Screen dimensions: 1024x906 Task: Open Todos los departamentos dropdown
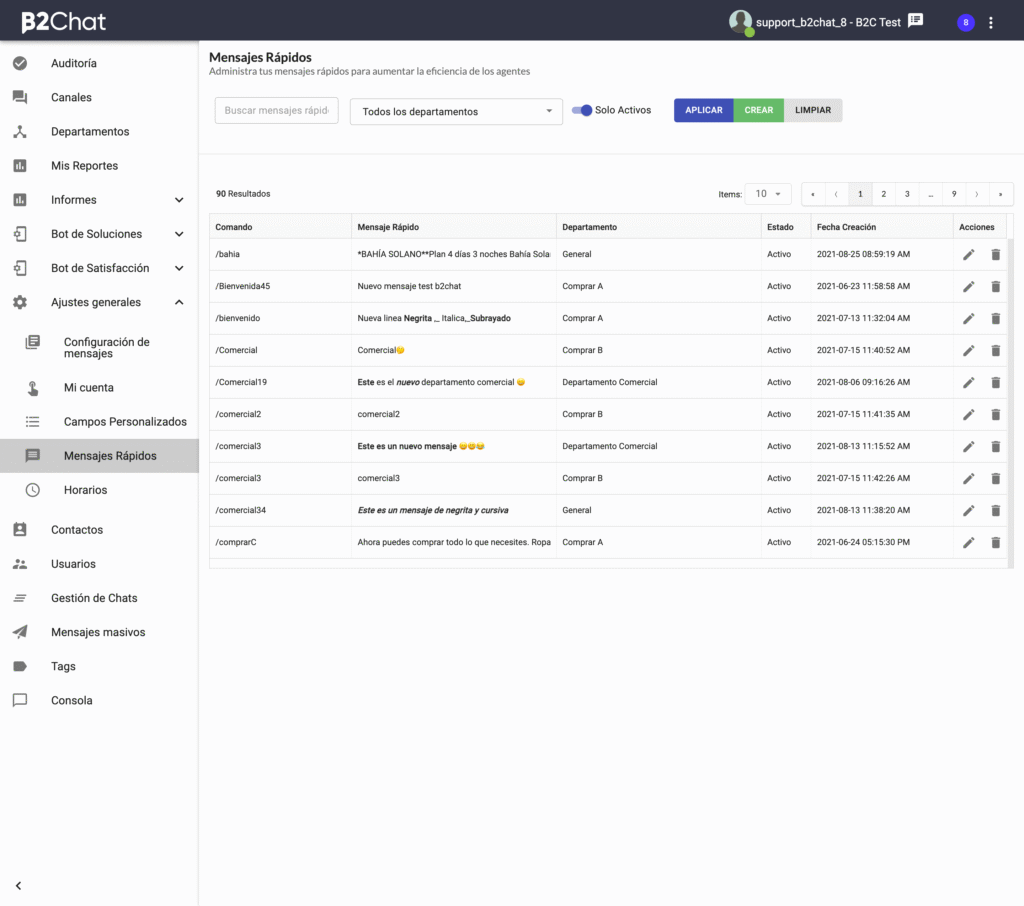(x=456, y=111)
